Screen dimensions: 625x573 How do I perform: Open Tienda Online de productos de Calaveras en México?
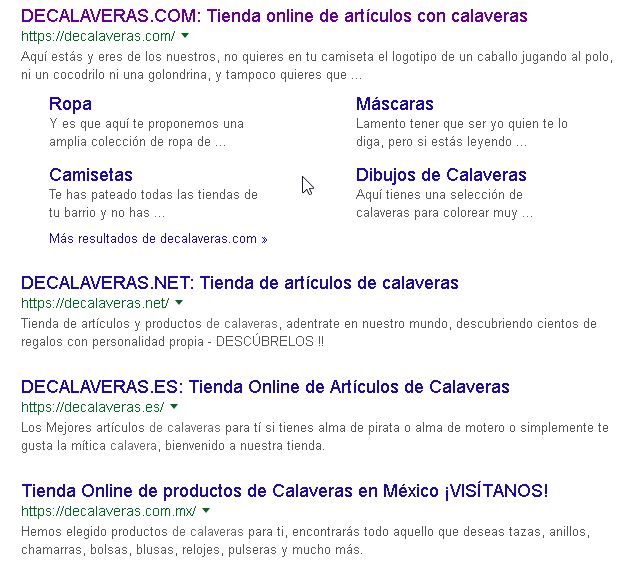[285, 491]
